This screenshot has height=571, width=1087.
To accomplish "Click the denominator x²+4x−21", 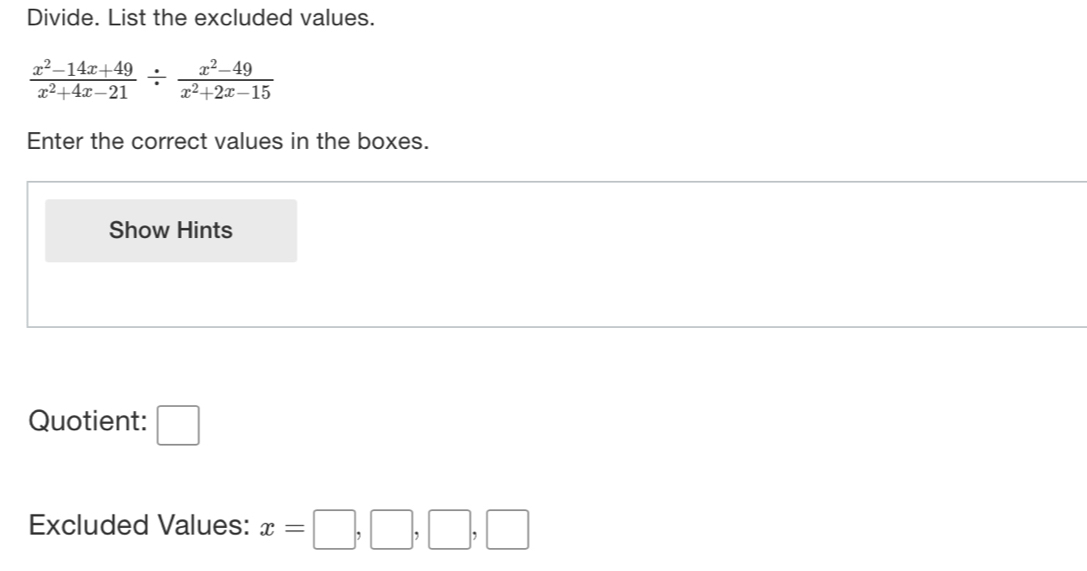I will [x=82, y=91].
